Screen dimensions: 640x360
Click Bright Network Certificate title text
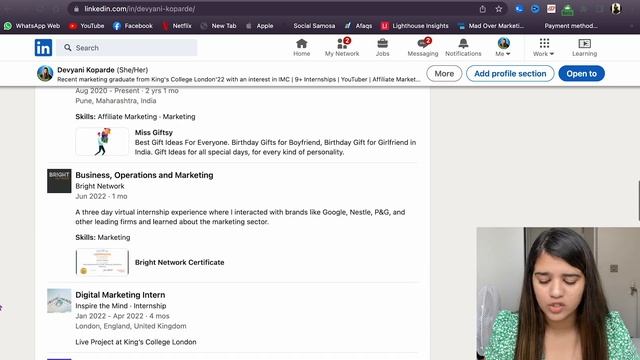pyautogui.click(x=180, y=262)
